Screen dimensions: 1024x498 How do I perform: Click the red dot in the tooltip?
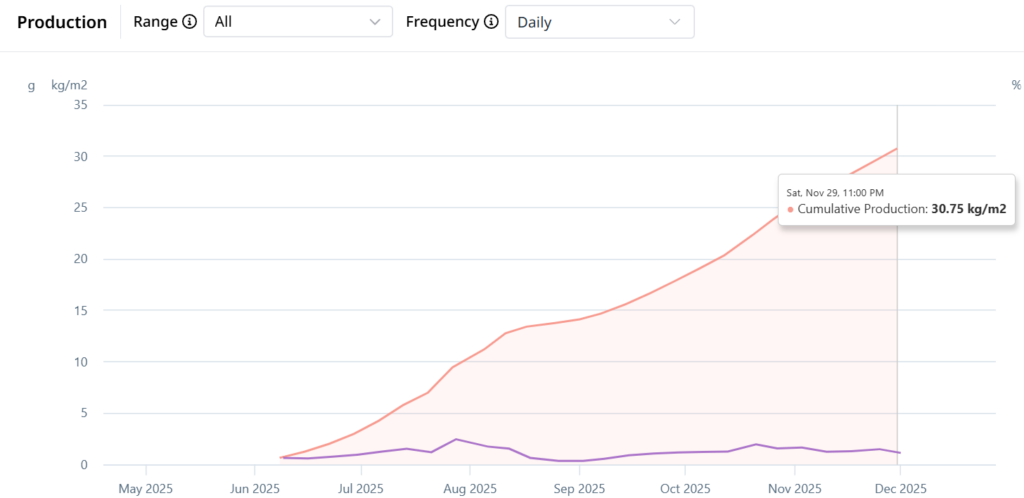tap(790, 210)
